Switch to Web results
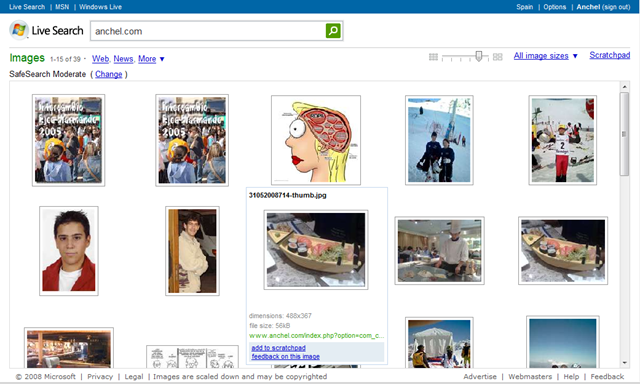 point(100,59)
